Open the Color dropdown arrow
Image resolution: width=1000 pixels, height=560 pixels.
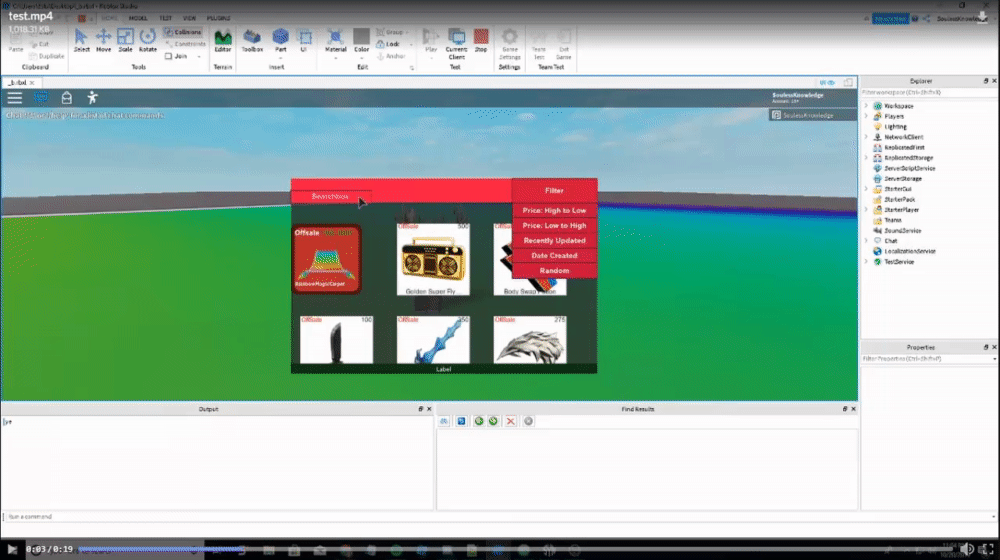[362, 58]
